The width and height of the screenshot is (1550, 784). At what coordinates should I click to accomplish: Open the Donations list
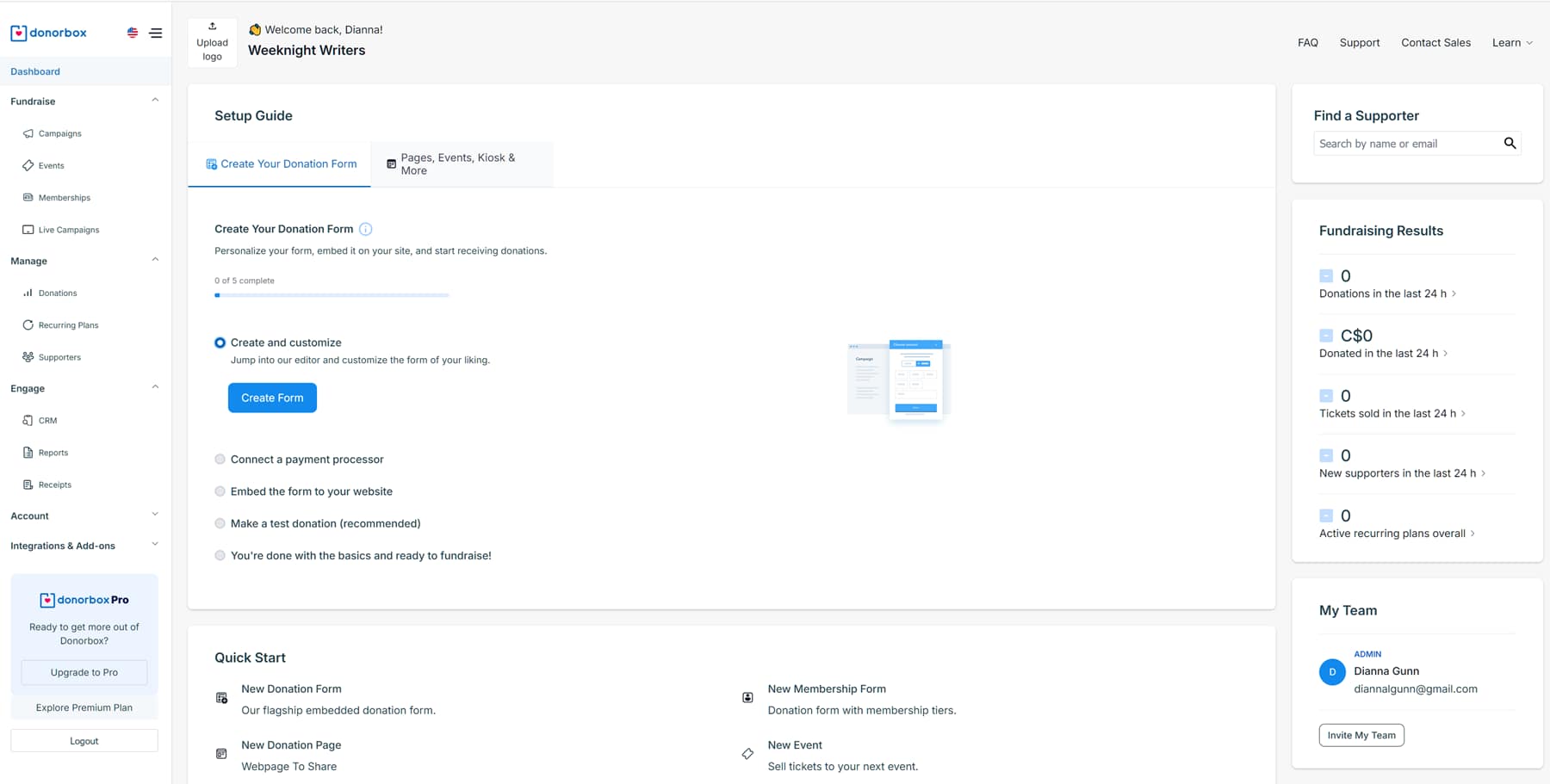58,293
